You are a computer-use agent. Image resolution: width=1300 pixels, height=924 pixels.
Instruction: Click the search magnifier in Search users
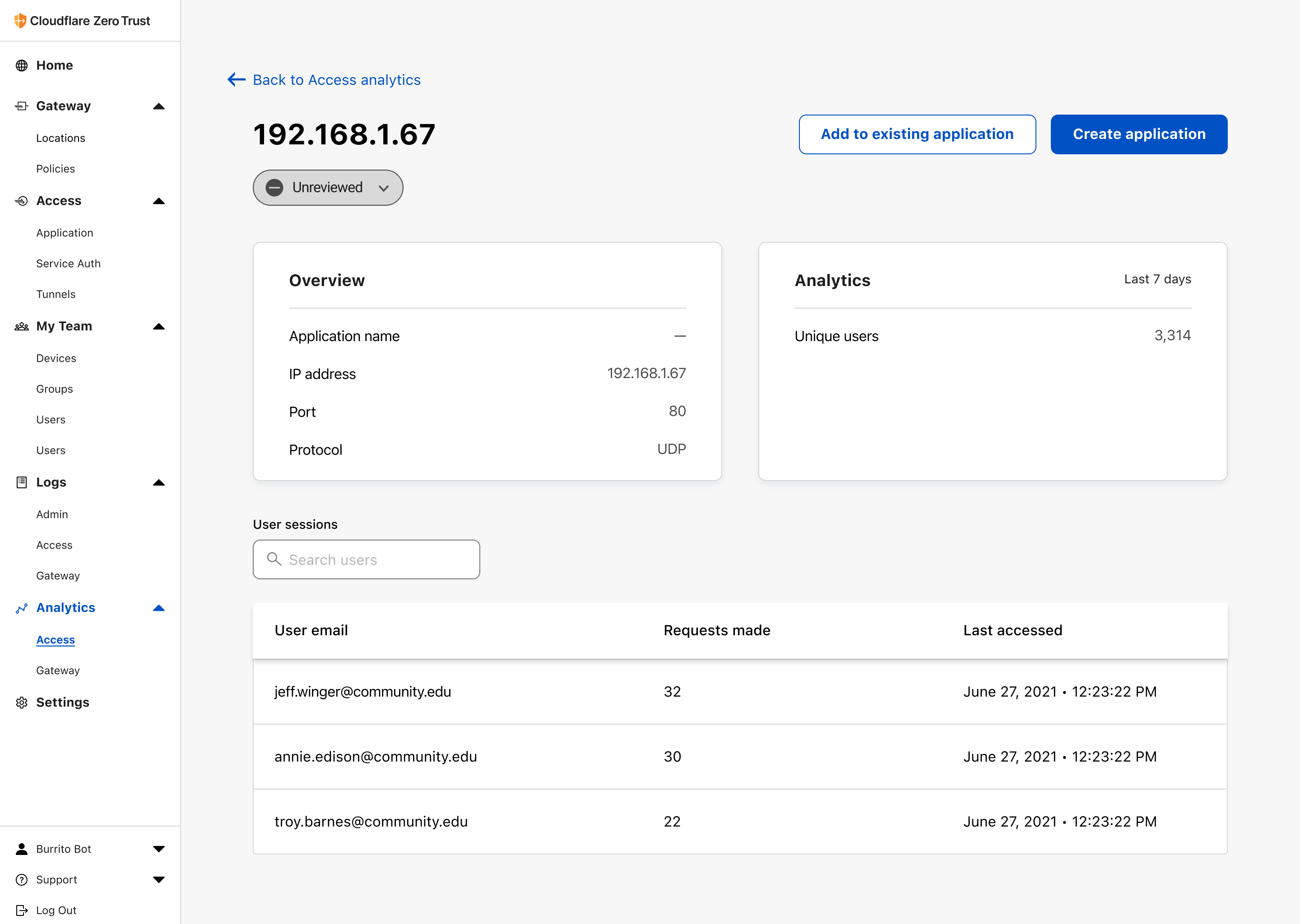[x=274, y=559]
